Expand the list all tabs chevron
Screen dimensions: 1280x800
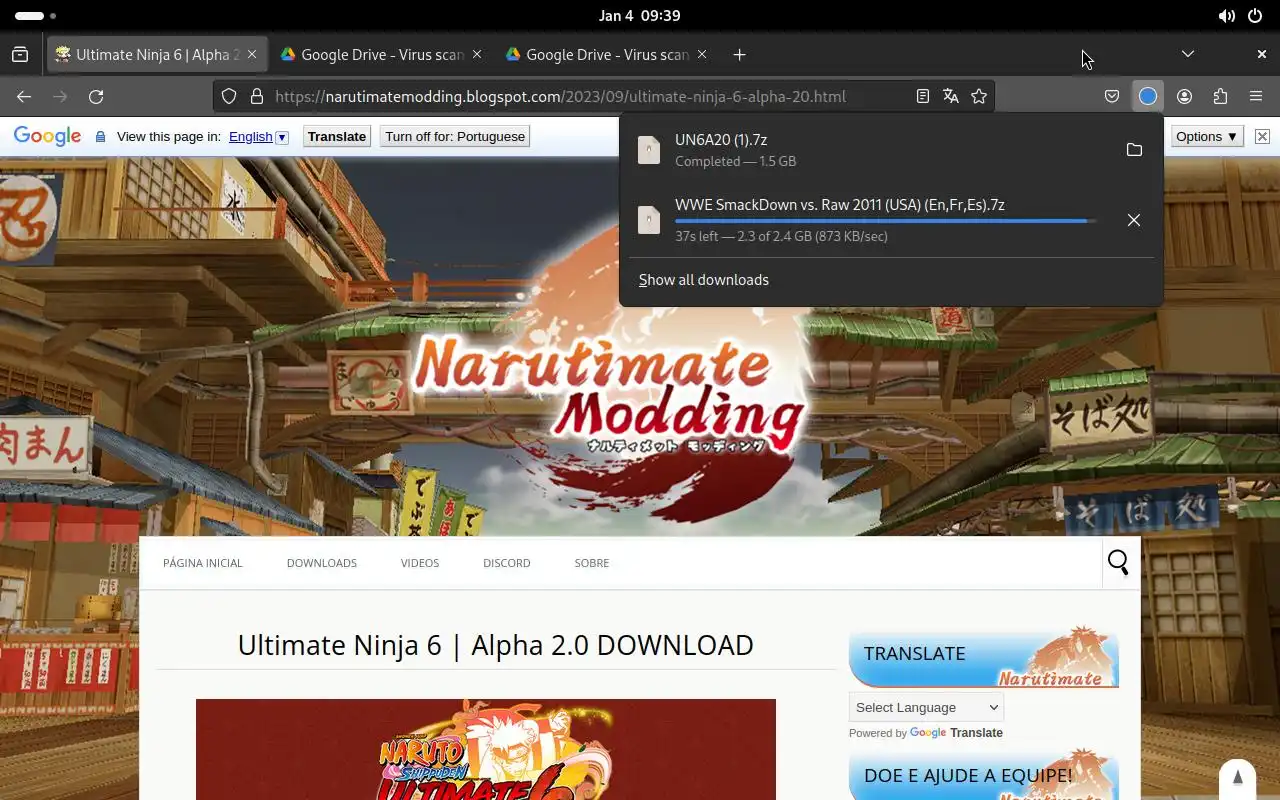tap(1187, 54)
